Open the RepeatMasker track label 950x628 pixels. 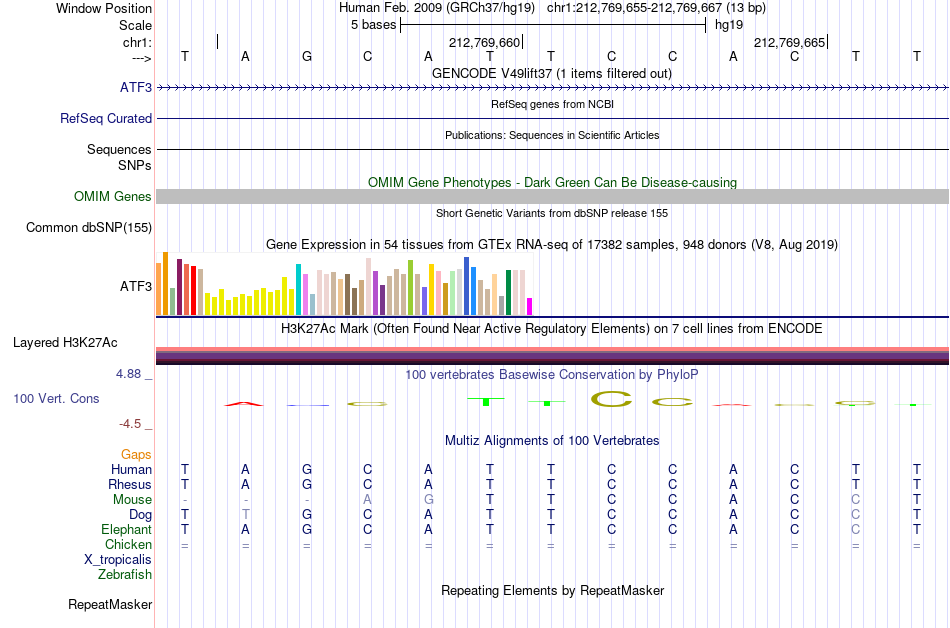pos(110,604)
